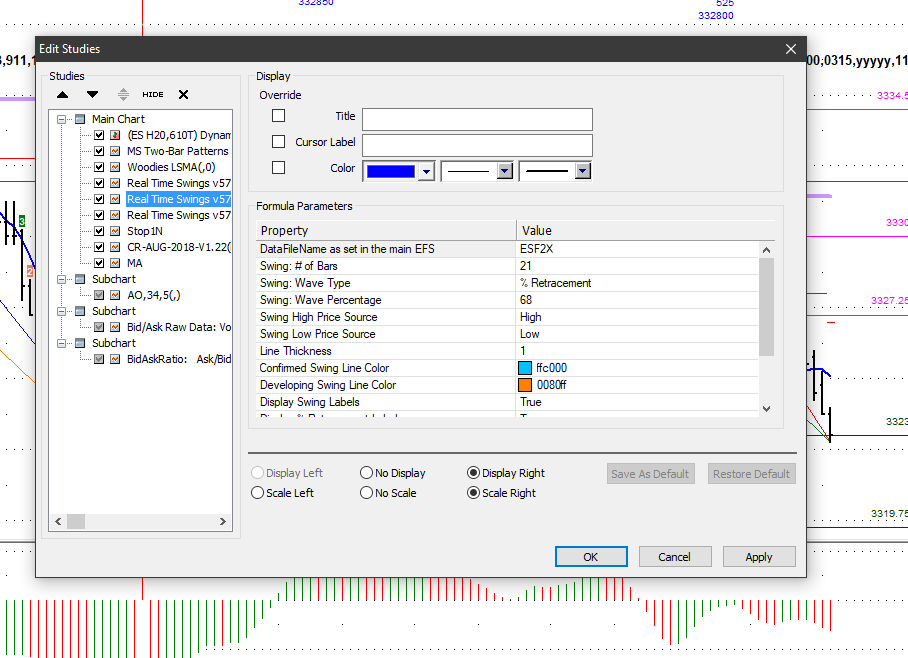Enable the Title override checkbox
The height and width of the screenshot is (658, 908).
tap(279, 116)
